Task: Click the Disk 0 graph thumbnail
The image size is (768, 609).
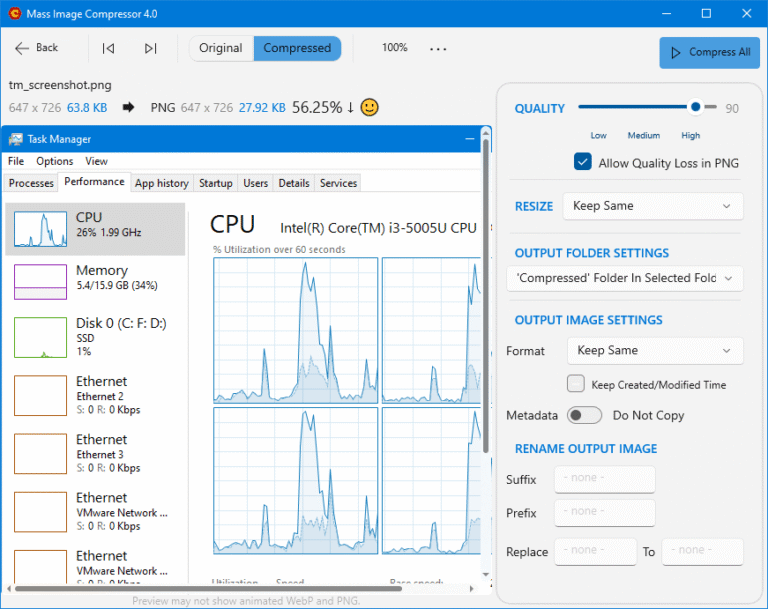Action: pos(40,338)
